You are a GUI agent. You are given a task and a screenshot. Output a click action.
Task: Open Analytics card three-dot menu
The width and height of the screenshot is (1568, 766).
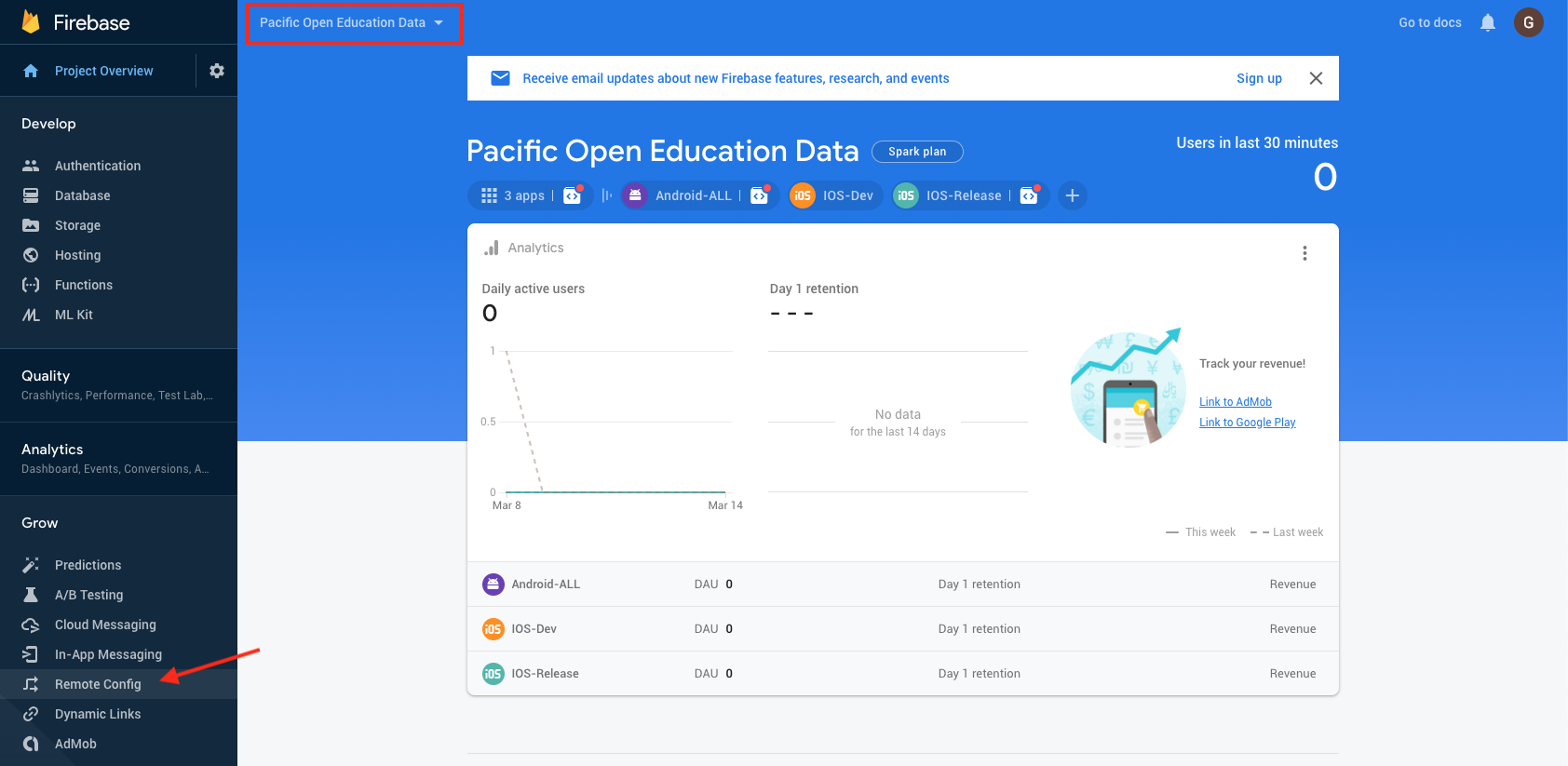[1304, 253]
